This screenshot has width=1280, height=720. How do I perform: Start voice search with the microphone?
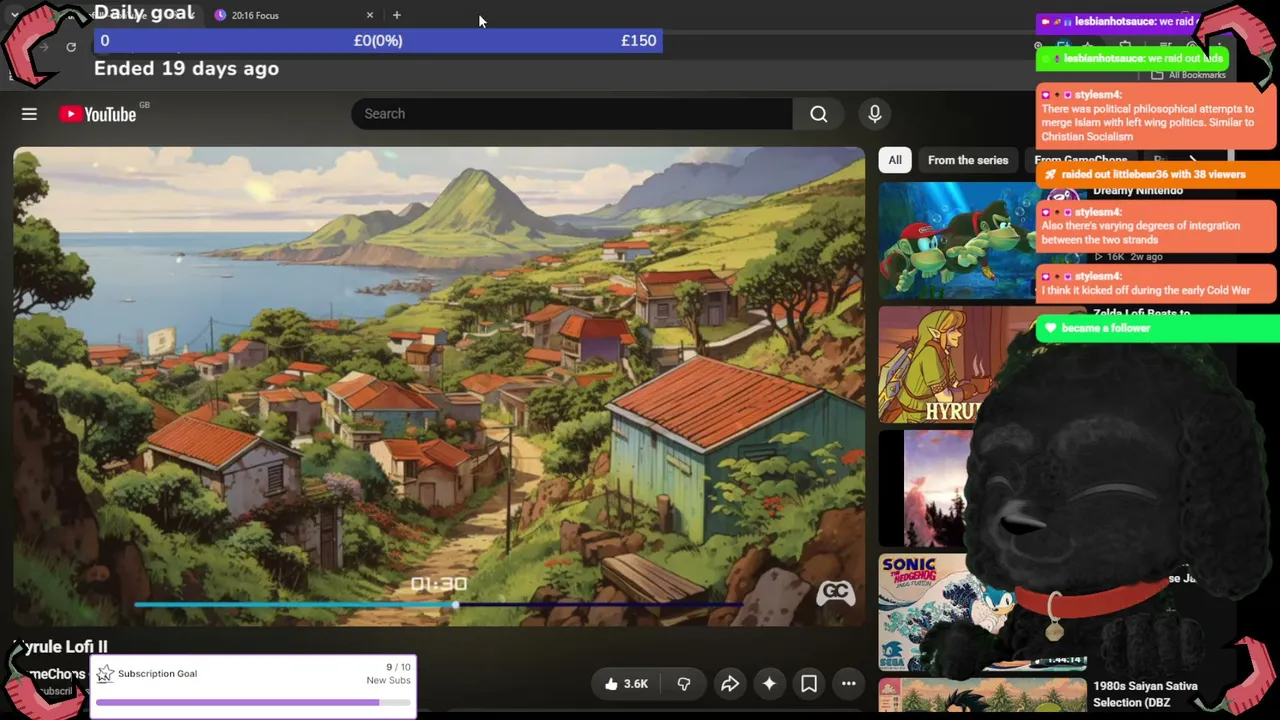[875, 114]
